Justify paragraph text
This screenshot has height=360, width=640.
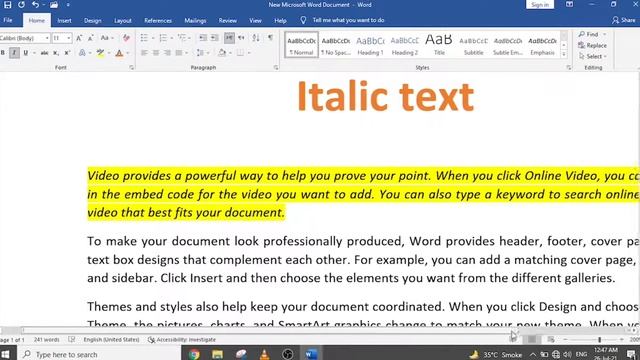point(178,53)
